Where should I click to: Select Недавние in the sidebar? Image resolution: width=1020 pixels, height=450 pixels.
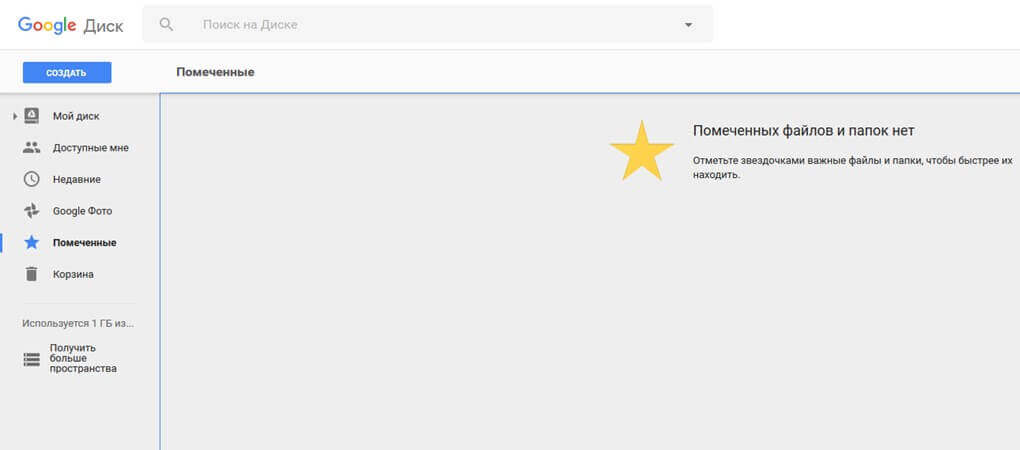77,179
